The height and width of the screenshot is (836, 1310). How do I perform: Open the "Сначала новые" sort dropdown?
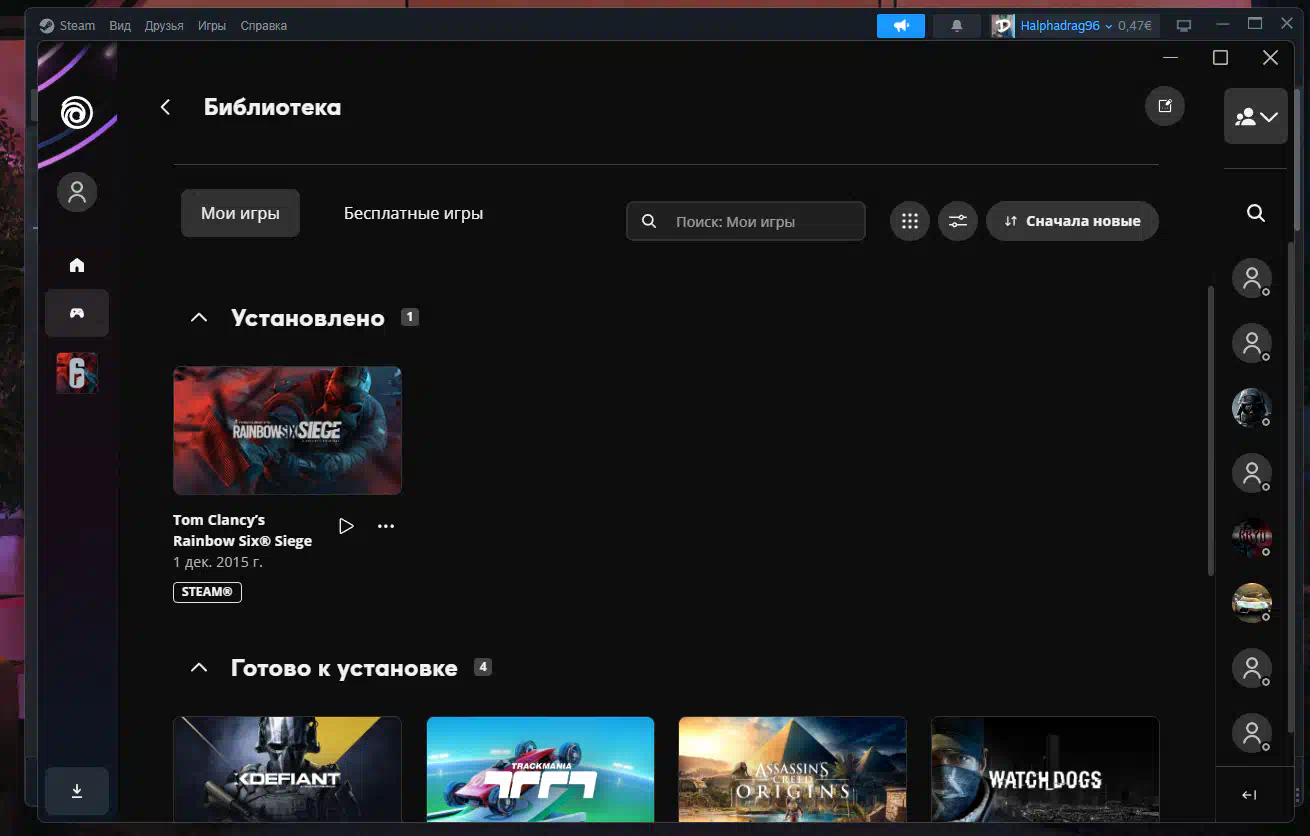tap(1072, 221)
